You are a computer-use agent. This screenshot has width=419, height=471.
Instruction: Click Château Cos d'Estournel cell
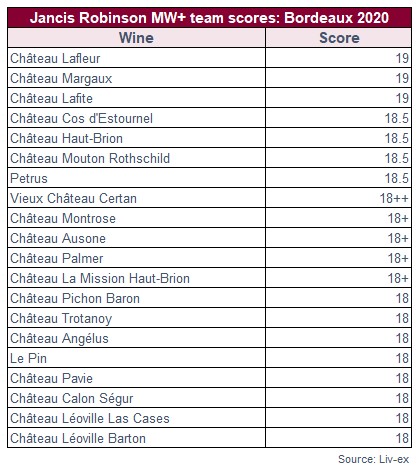[x=136, y=118]
